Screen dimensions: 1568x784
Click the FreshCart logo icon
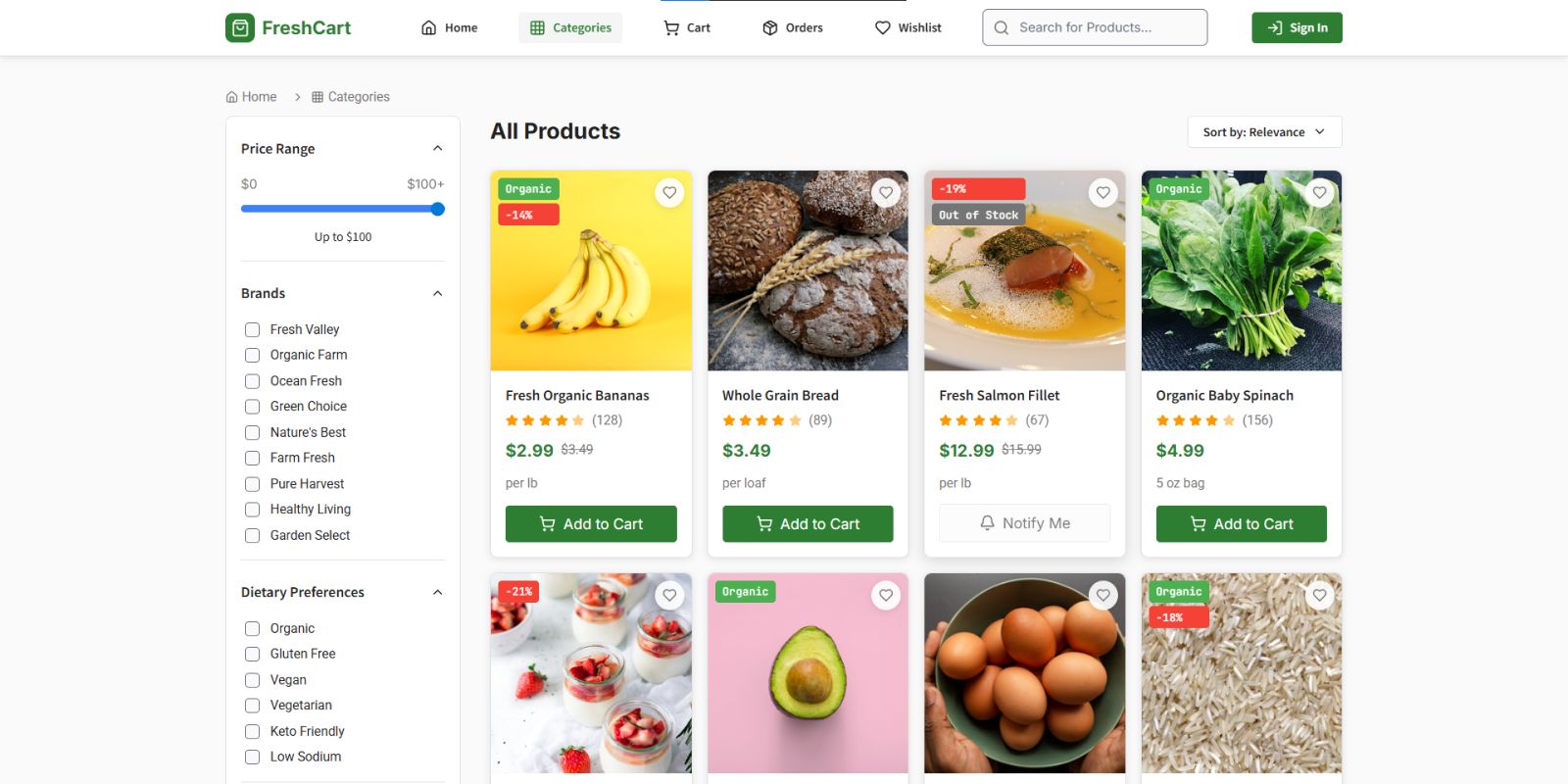(x=240, y=27)
